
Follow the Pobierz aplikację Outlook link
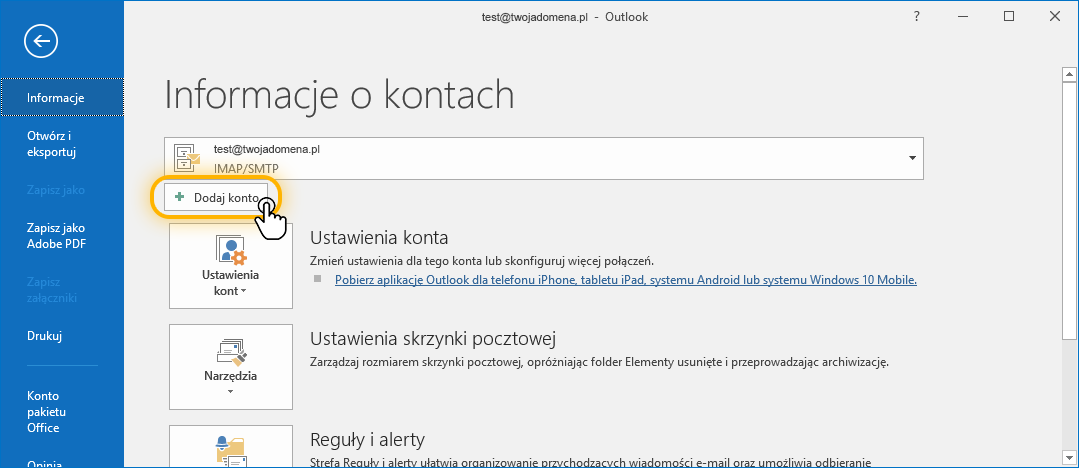(x=625, y=280)
